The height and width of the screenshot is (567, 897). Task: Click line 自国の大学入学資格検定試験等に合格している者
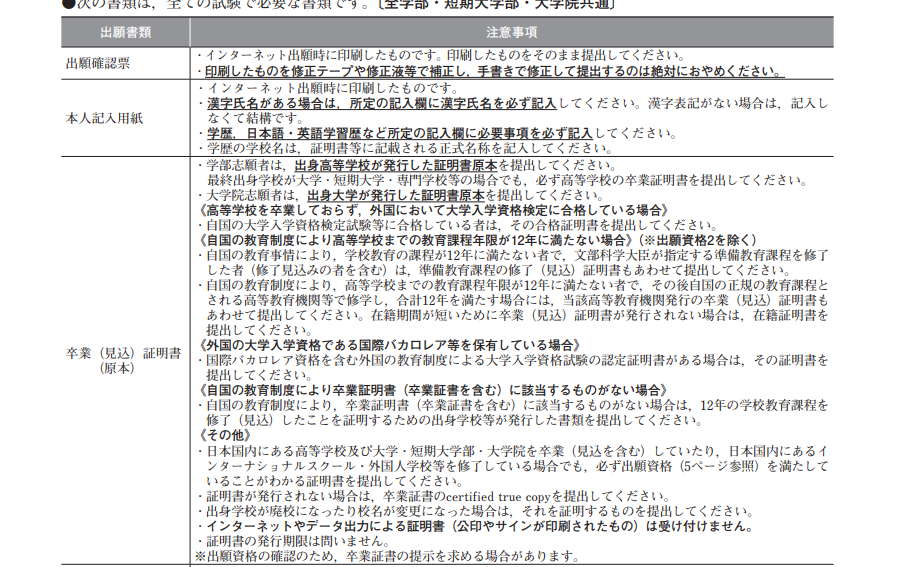point(458,225)
